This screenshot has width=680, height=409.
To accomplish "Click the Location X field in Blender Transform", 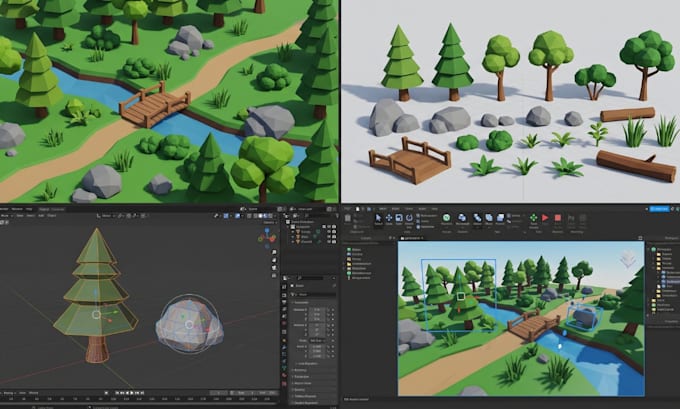I will pyautogui.click(x=317, y=310).
